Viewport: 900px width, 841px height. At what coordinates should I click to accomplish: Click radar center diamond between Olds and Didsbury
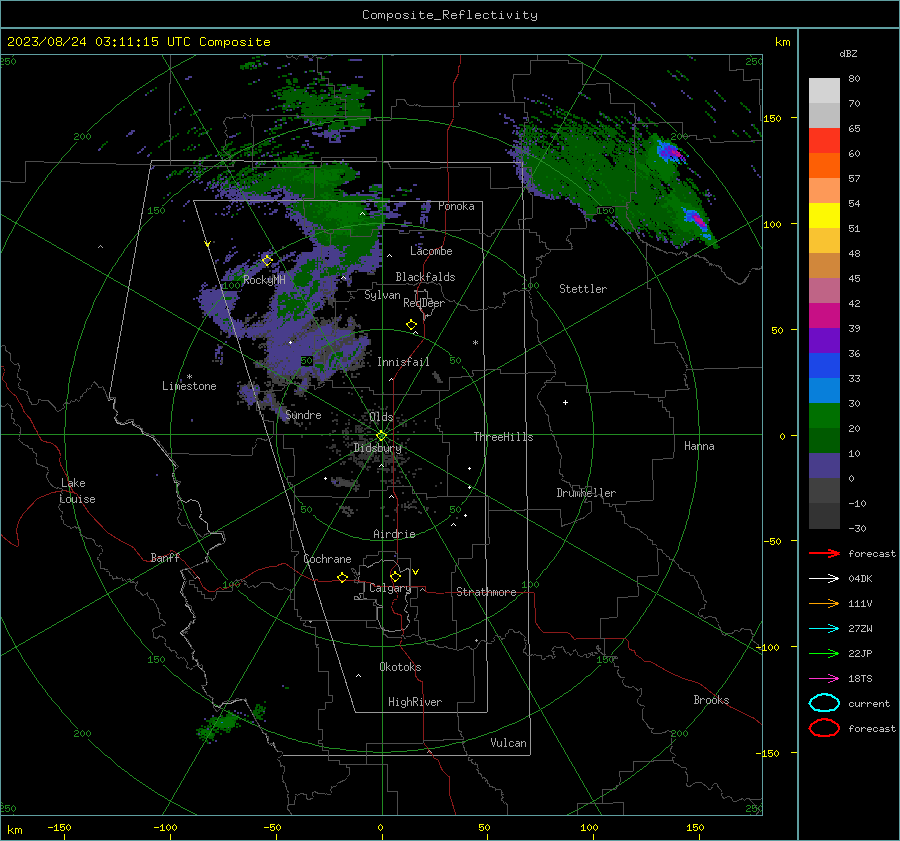click(382, 435)
